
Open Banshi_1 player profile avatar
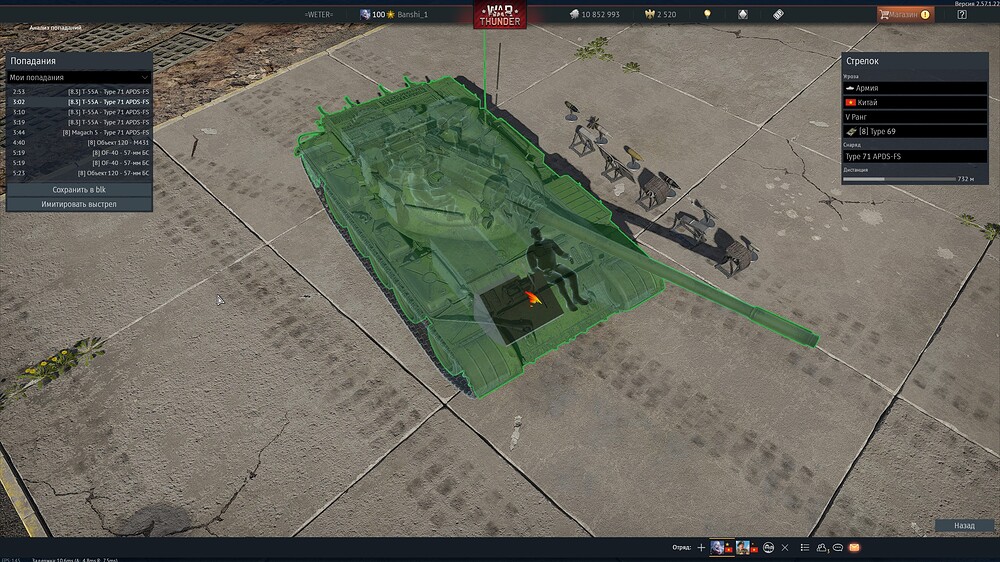[365, 14]
